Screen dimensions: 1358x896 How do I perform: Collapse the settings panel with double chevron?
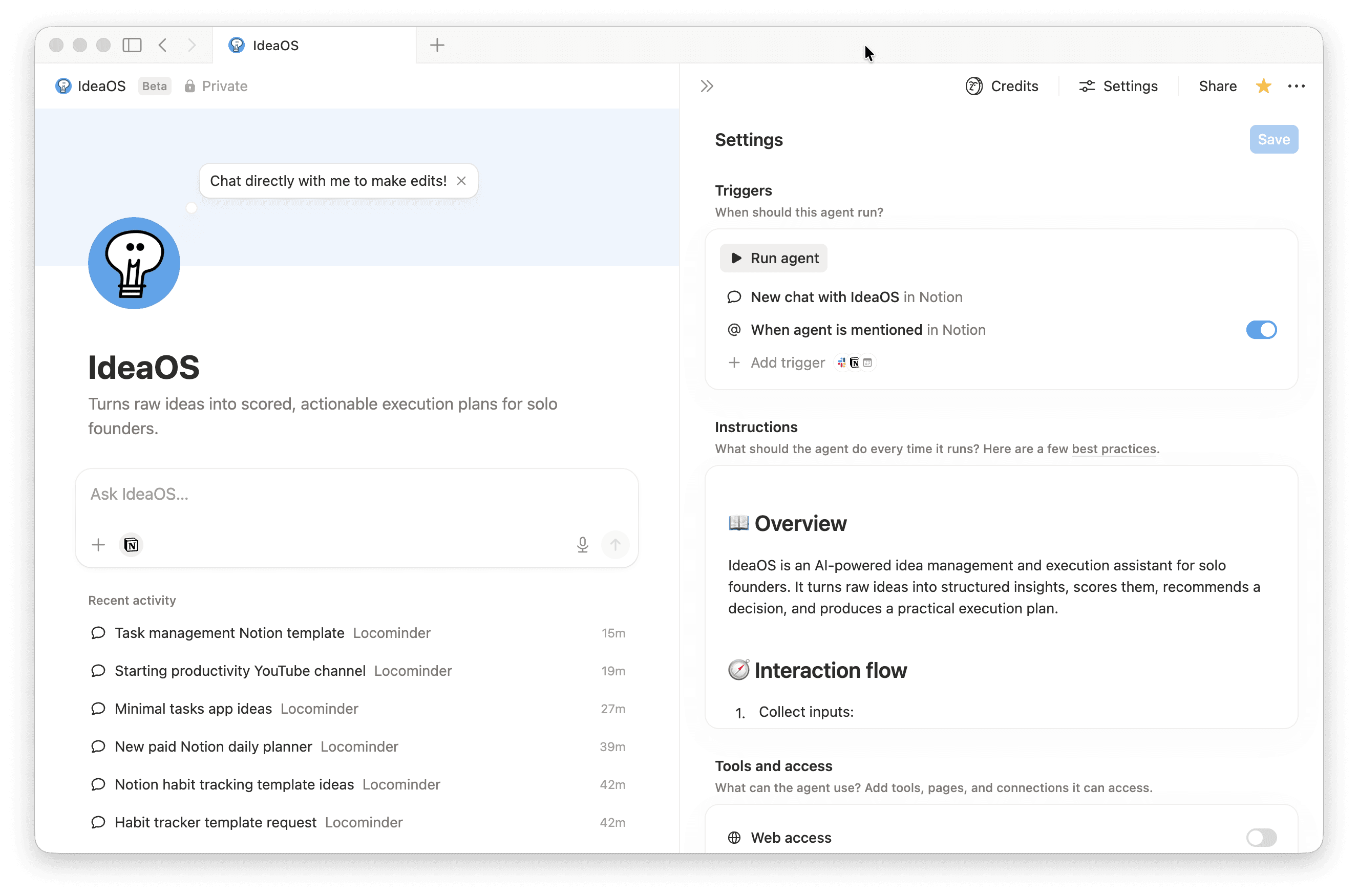pyautogui.click(x=707, y=87)
